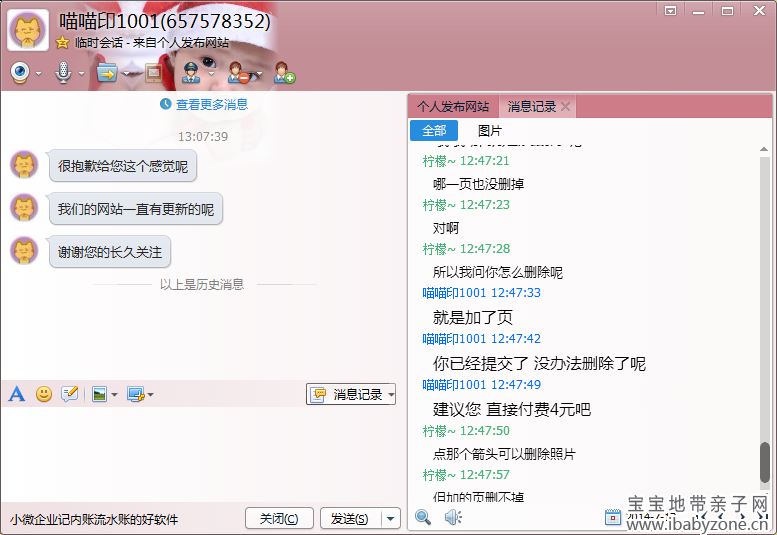View more messages link 查看更多消息
This screenshot has width=777, height=535.
coord(212,105)
